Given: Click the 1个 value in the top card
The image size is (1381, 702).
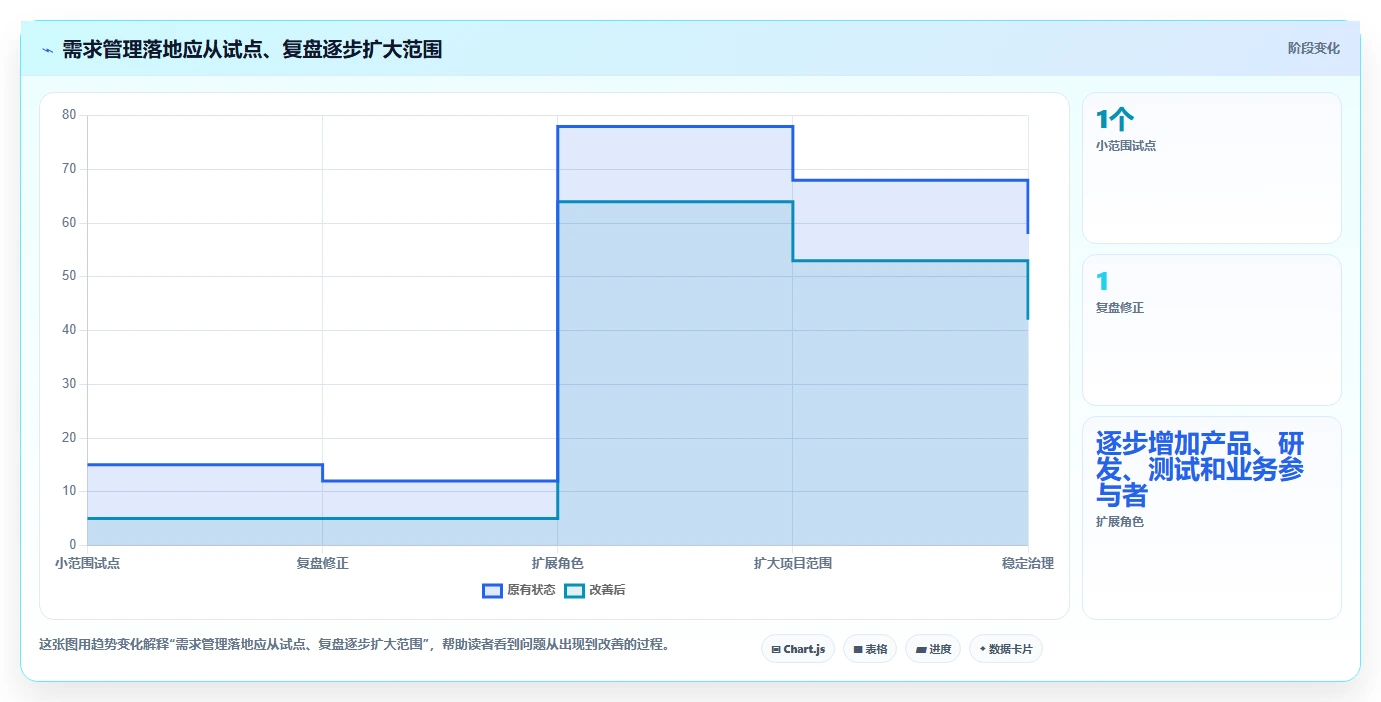Looking at the screenshot, I should point(1115,120).
